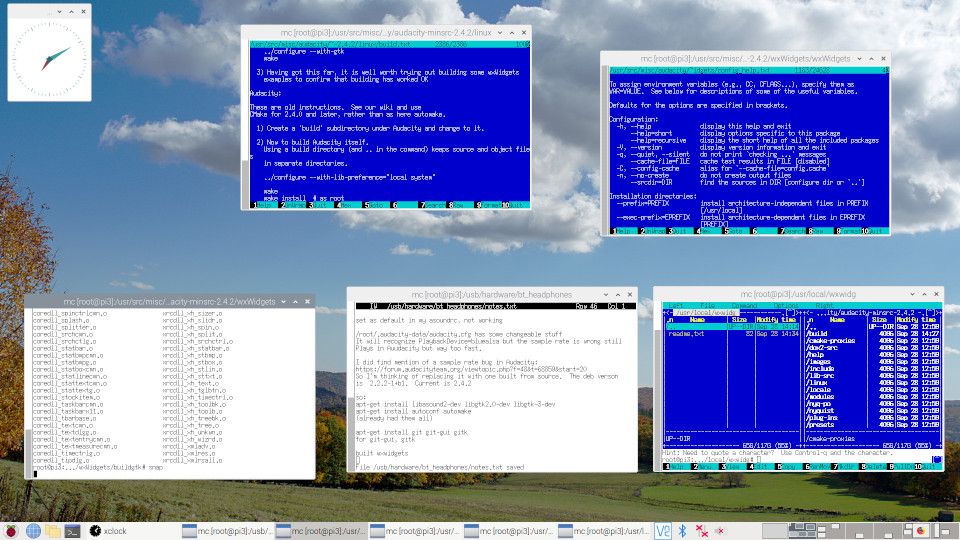Click the network connection tray icon
The width and height of the screenshot is (960, 540).
(702, 531)
